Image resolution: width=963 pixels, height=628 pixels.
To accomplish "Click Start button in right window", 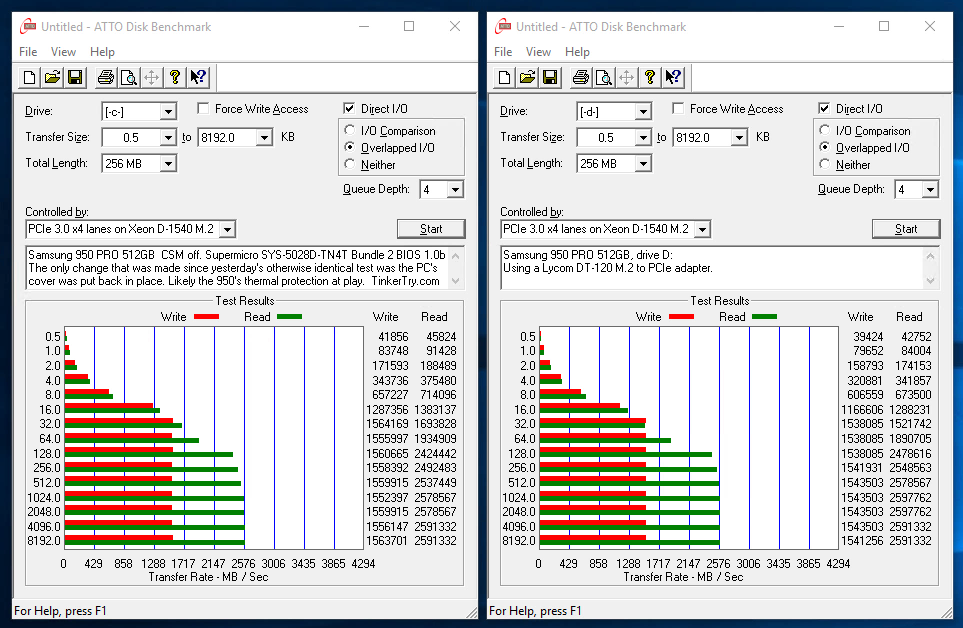I will [x=906, y=229].
